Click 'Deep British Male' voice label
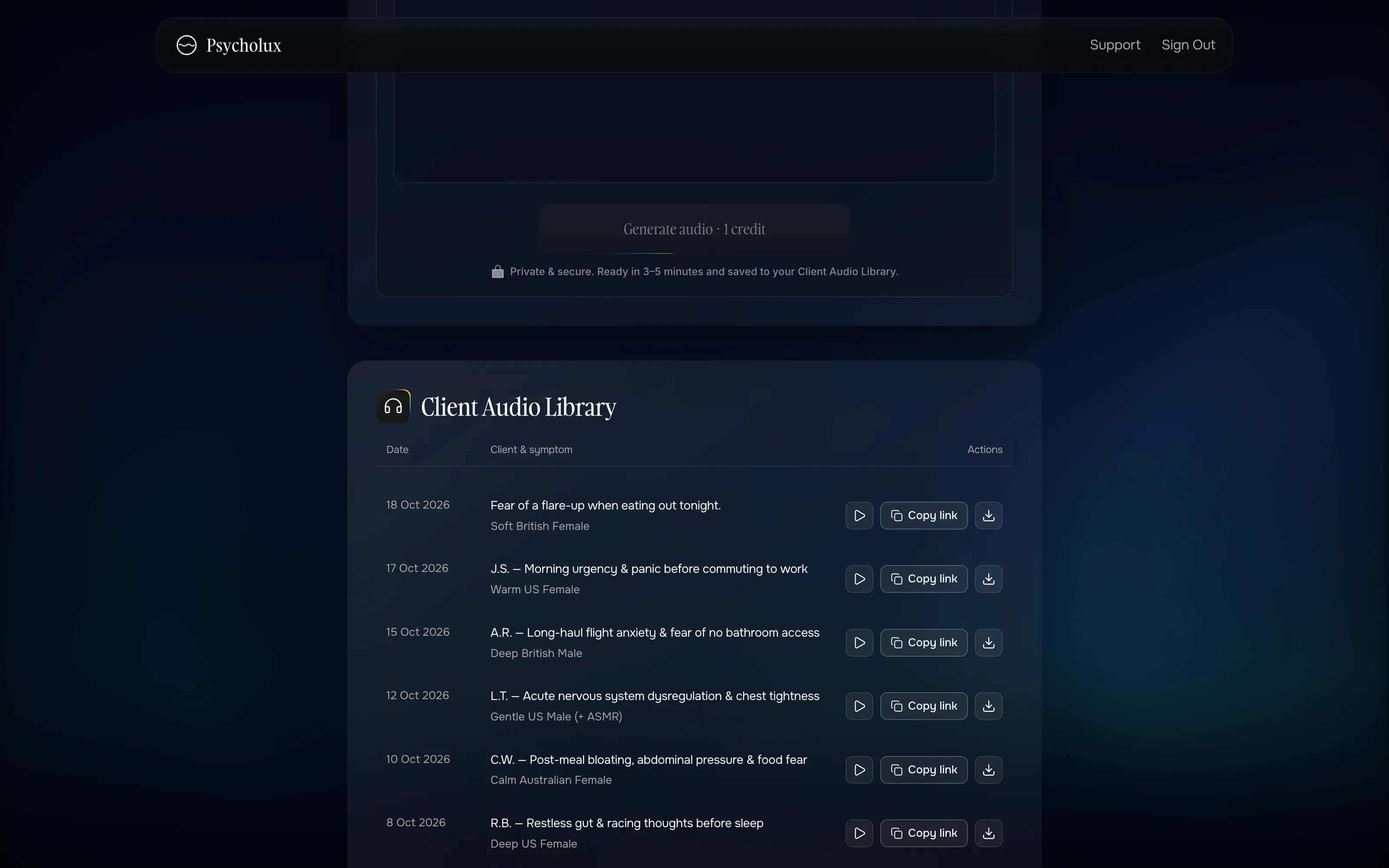The image size is (1389, 868). click(536, 653)
